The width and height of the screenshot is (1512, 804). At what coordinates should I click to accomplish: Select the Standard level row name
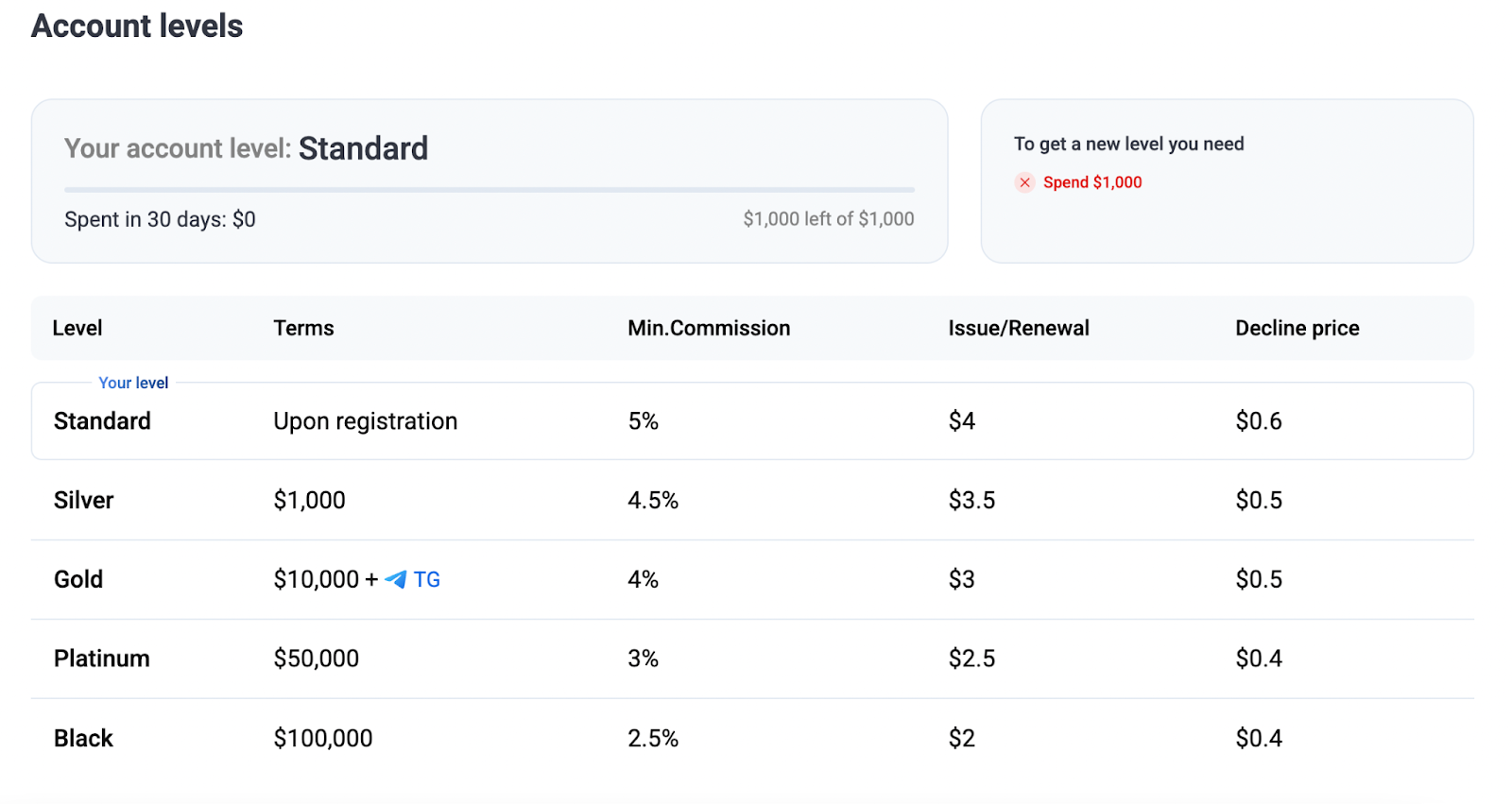coord(102,421)
